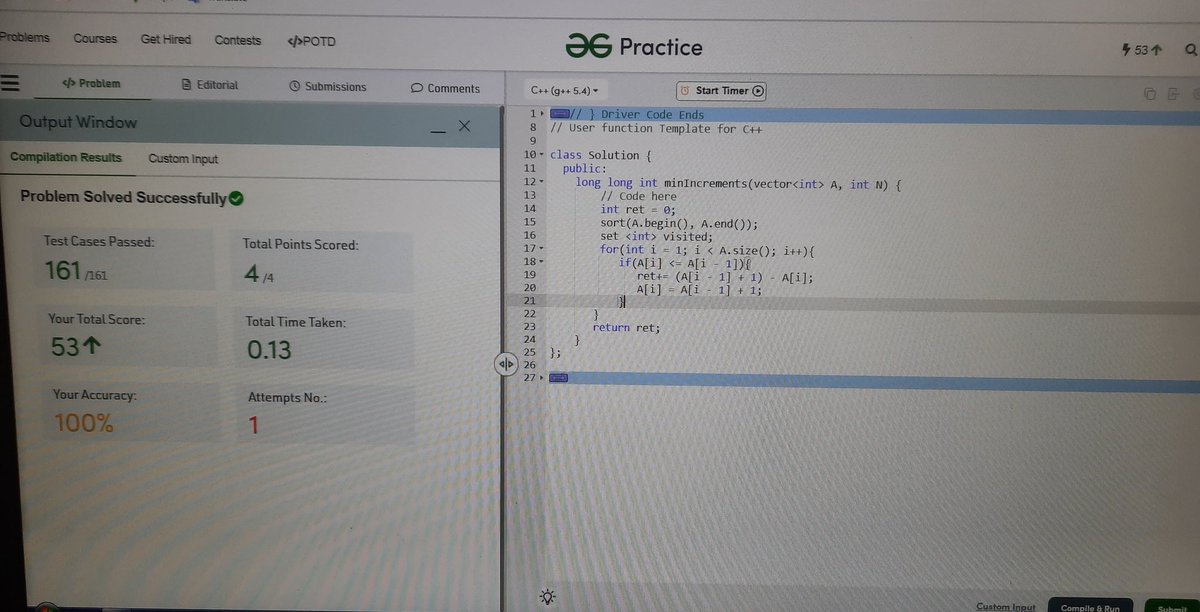
Task: Click the copy code icon above editor
Action: point(1150,94)
